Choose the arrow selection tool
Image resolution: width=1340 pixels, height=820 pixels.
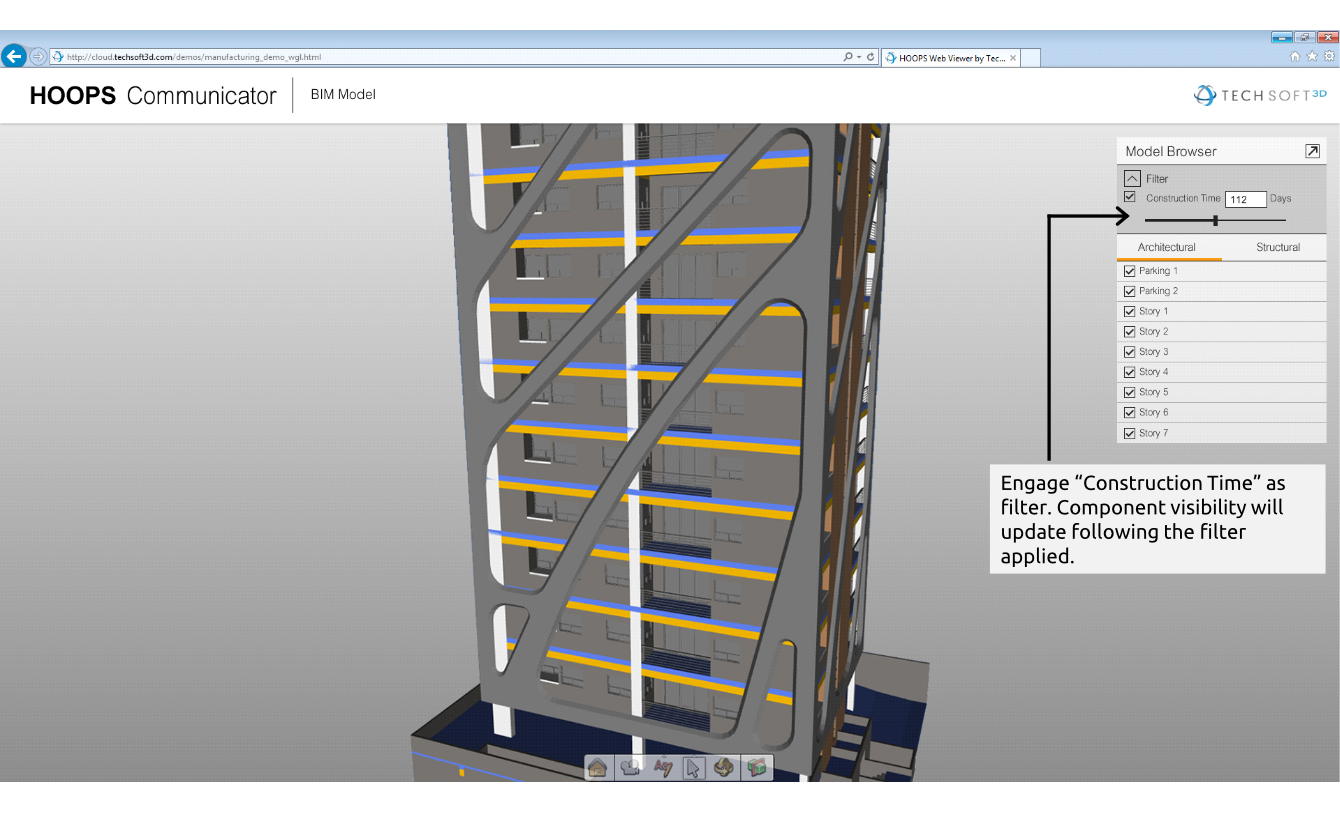click(692, 768)
